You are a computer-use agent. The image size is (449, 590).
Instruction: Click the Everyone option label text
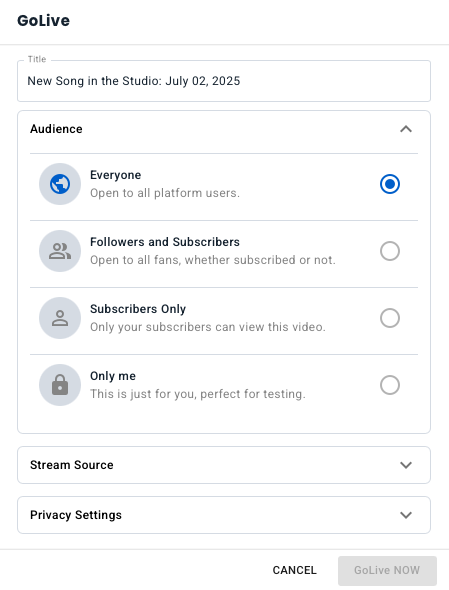116,175
